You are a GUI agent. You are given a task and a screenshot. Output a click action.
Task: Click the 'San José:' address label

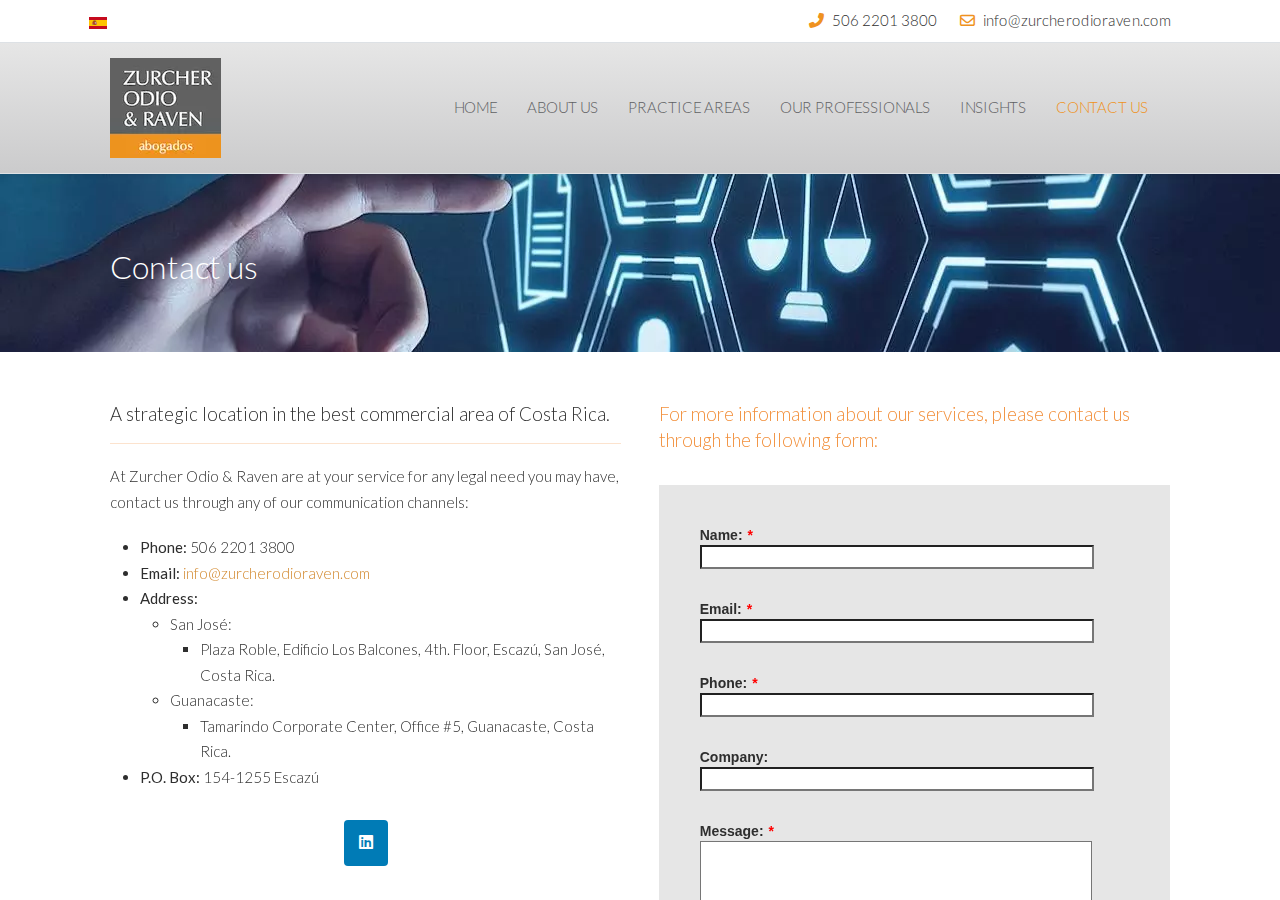200,624
